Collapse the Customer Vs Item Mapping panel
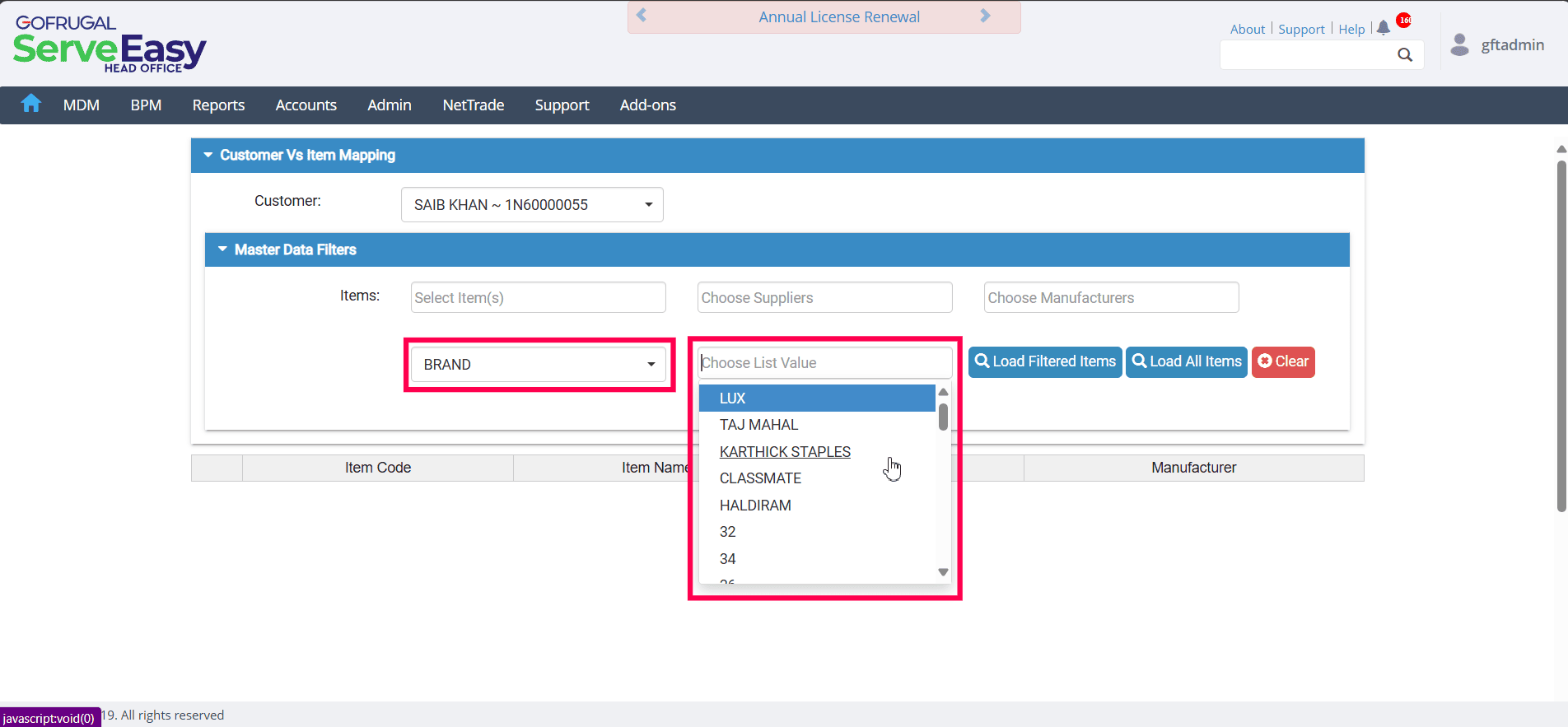This screenshot has width=1568, height=727. [777, 155]
